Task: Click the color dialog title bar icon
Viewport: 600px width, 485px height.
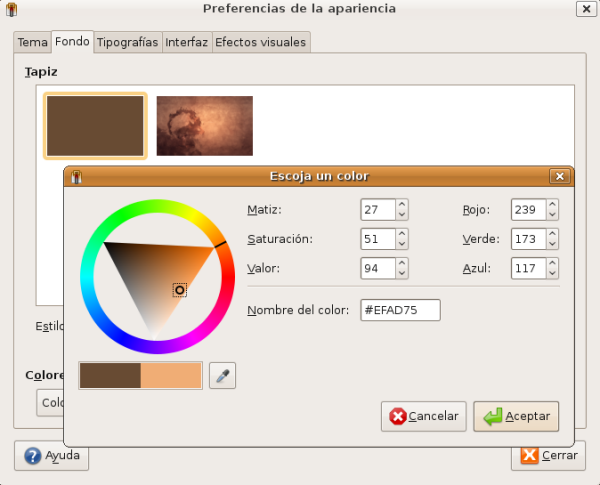Action: 75,176
